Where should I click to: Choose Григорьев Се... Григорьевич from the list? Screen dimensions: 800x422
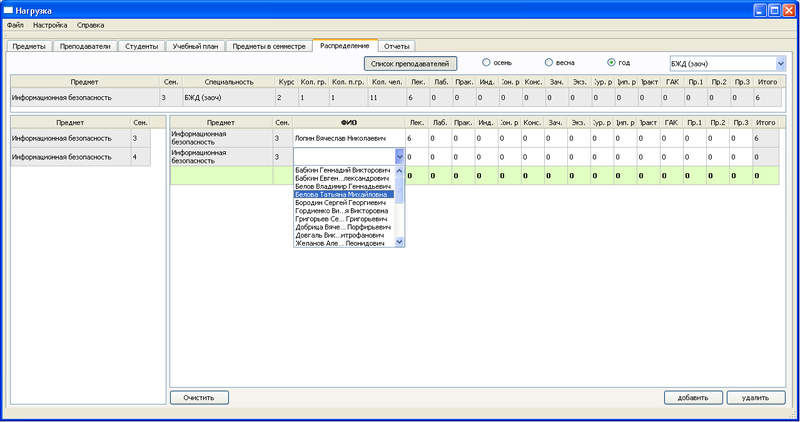point(344,219)
